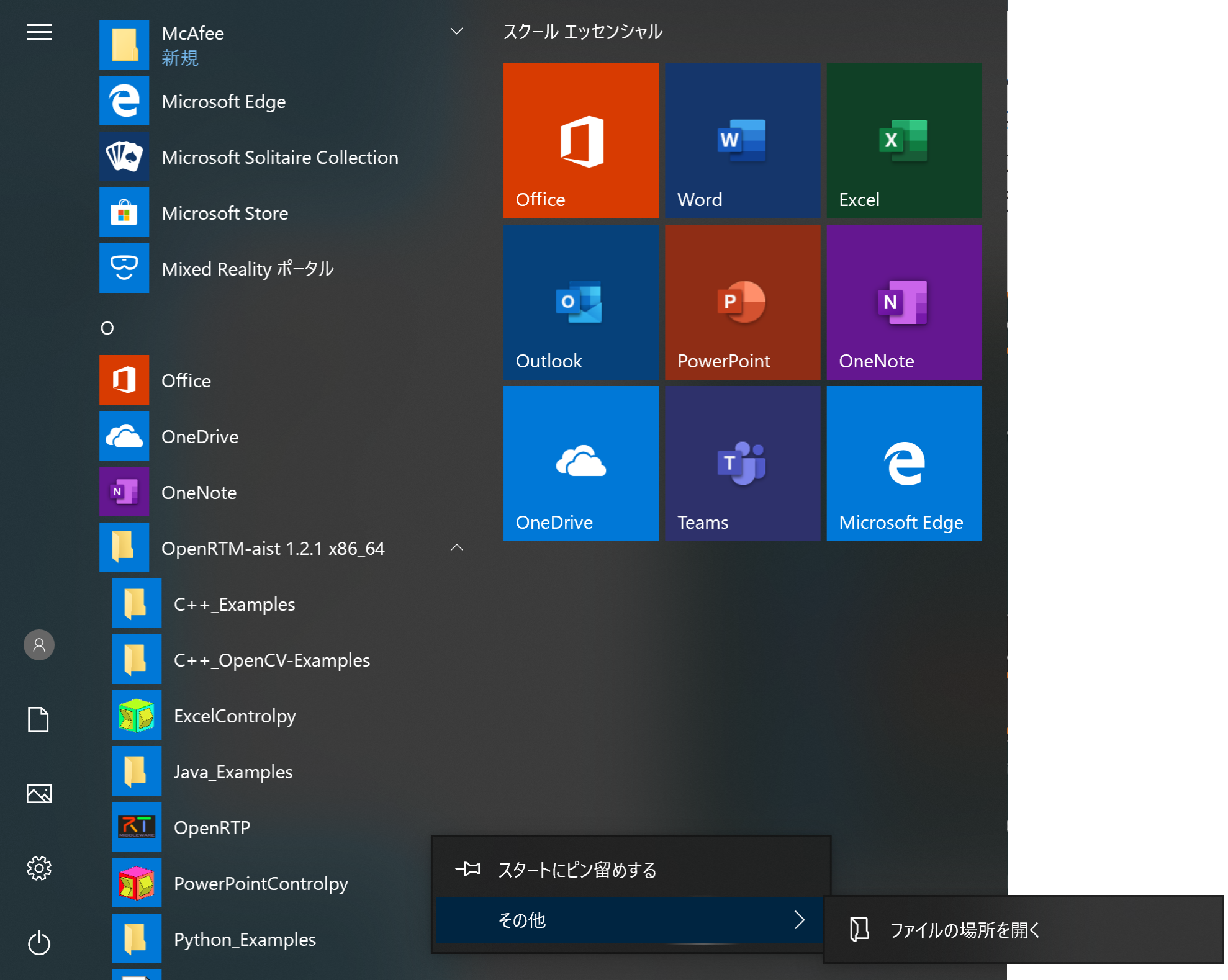The height and width of the screenshot is (980, 1228).
Task: Open the Excel tile
Action: tap(904, 141)
